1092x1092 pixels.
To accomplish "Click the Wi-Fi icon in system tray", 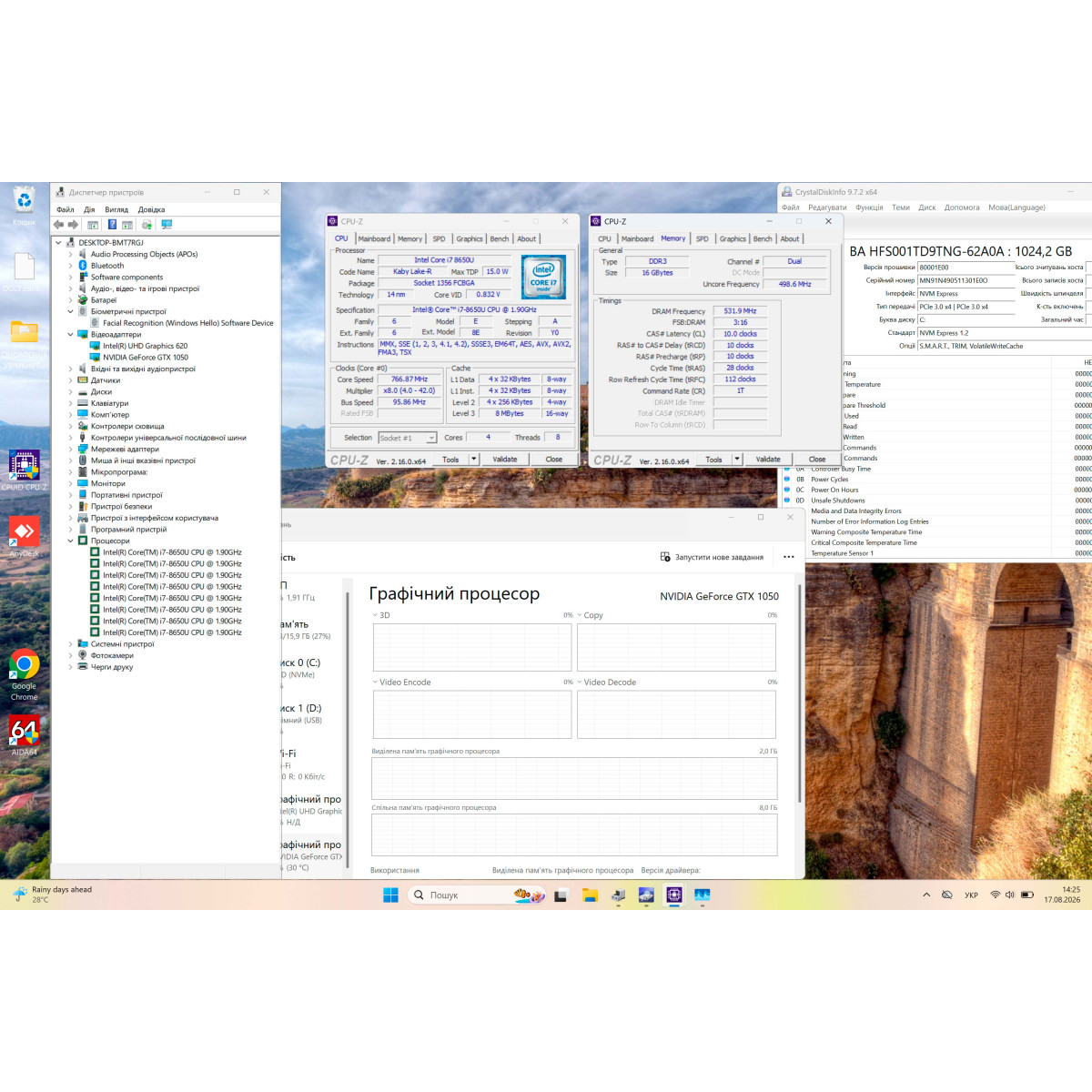I will [x=996, y=895].
